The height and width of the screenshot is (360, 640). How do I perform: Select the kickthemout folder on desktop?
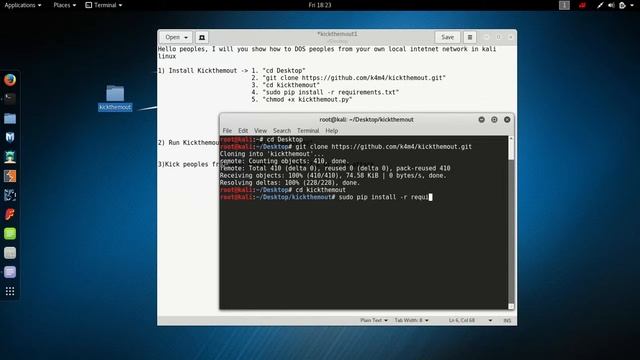[115, 97]
